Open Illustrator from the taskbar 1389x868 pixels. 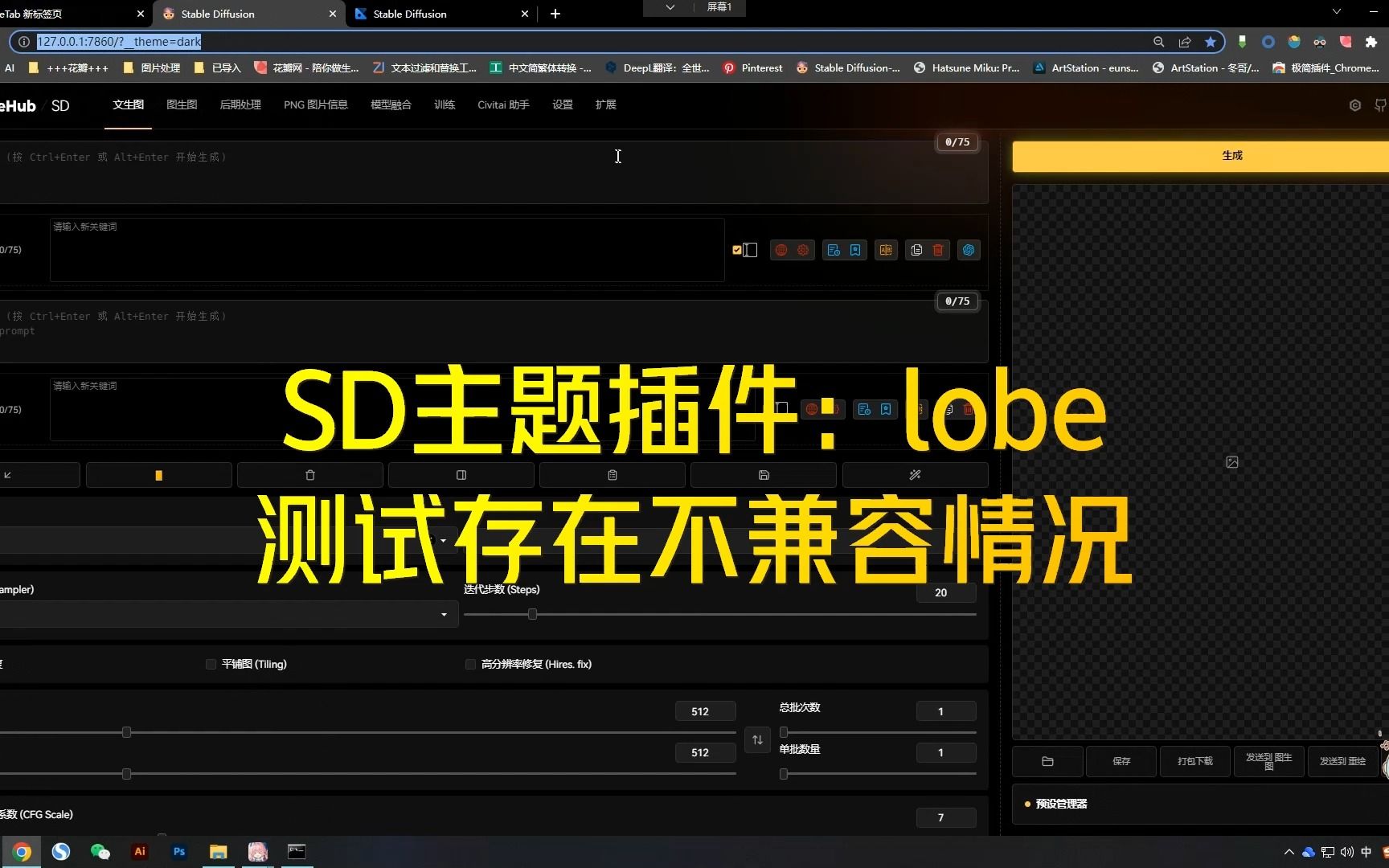point(140,852)
